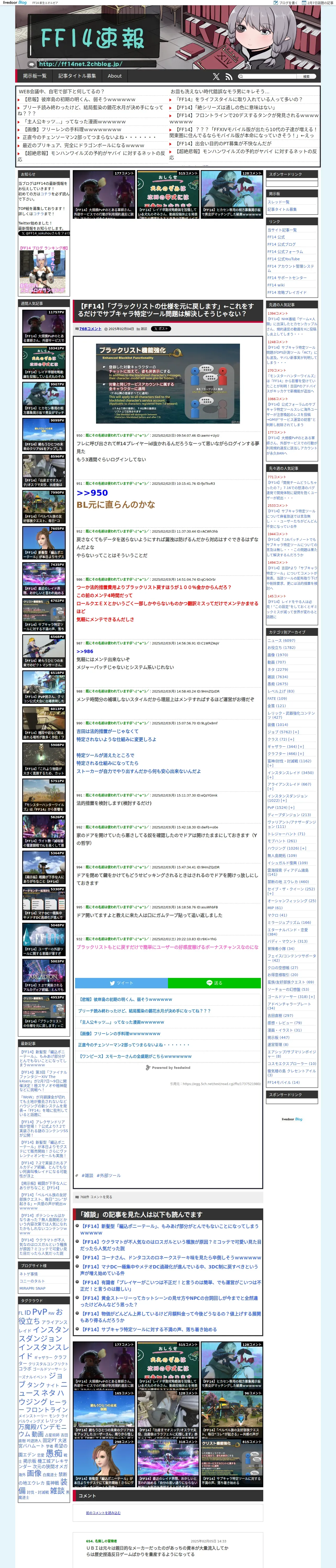Expand the インスタンスレイド (3450) [+] category
This screenshot has height=1568, width=336.
coord(290,775)
